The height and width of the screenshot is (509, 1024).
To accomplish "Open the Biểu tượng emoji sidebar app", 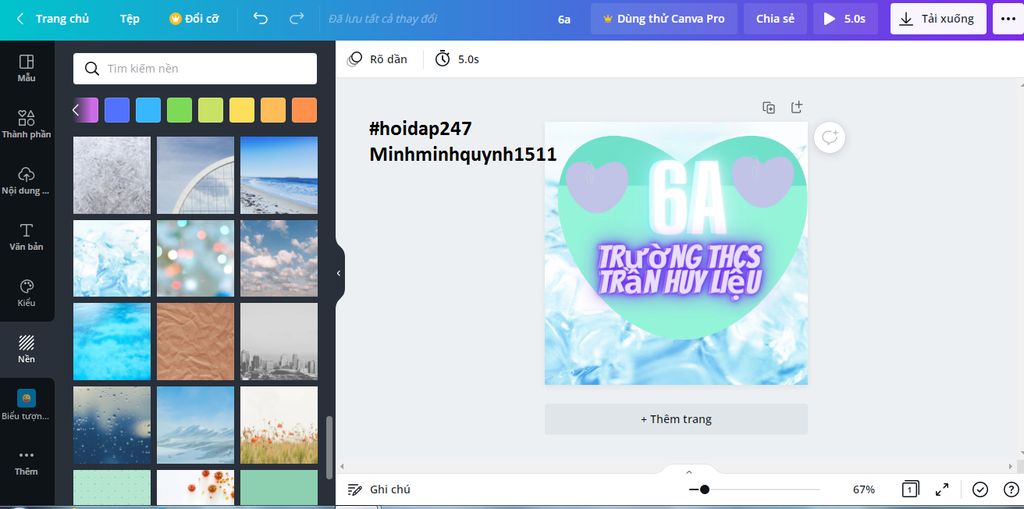I will (x=27, y=405).
